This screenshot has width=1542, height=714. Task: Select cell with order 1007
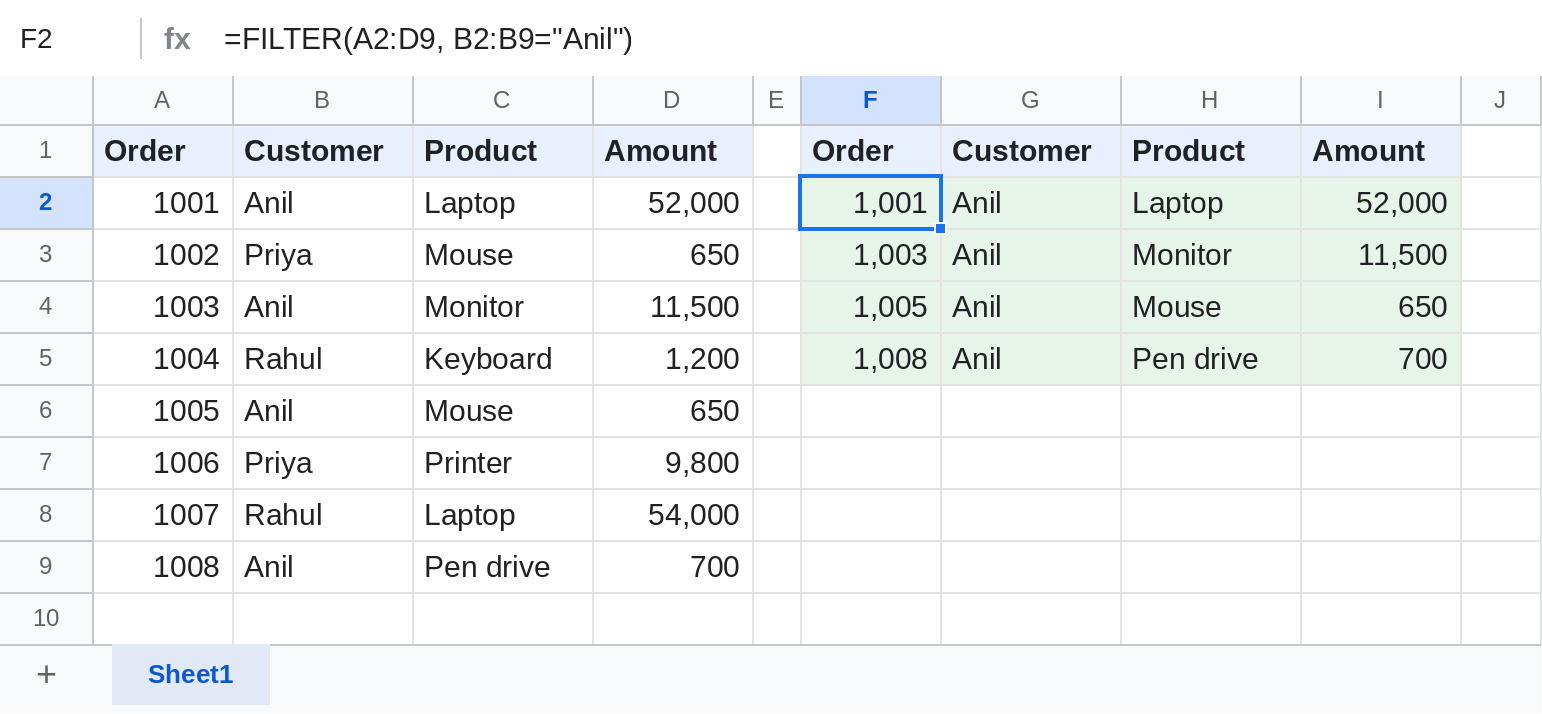tap(163, 515)
